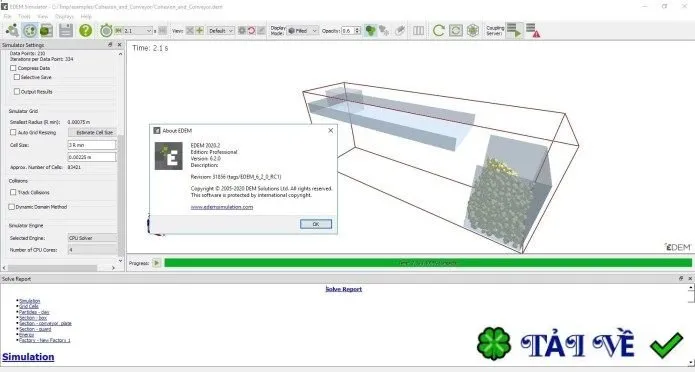Click the grey paperclip-like toolbar icon

click(x=400, y=30)
